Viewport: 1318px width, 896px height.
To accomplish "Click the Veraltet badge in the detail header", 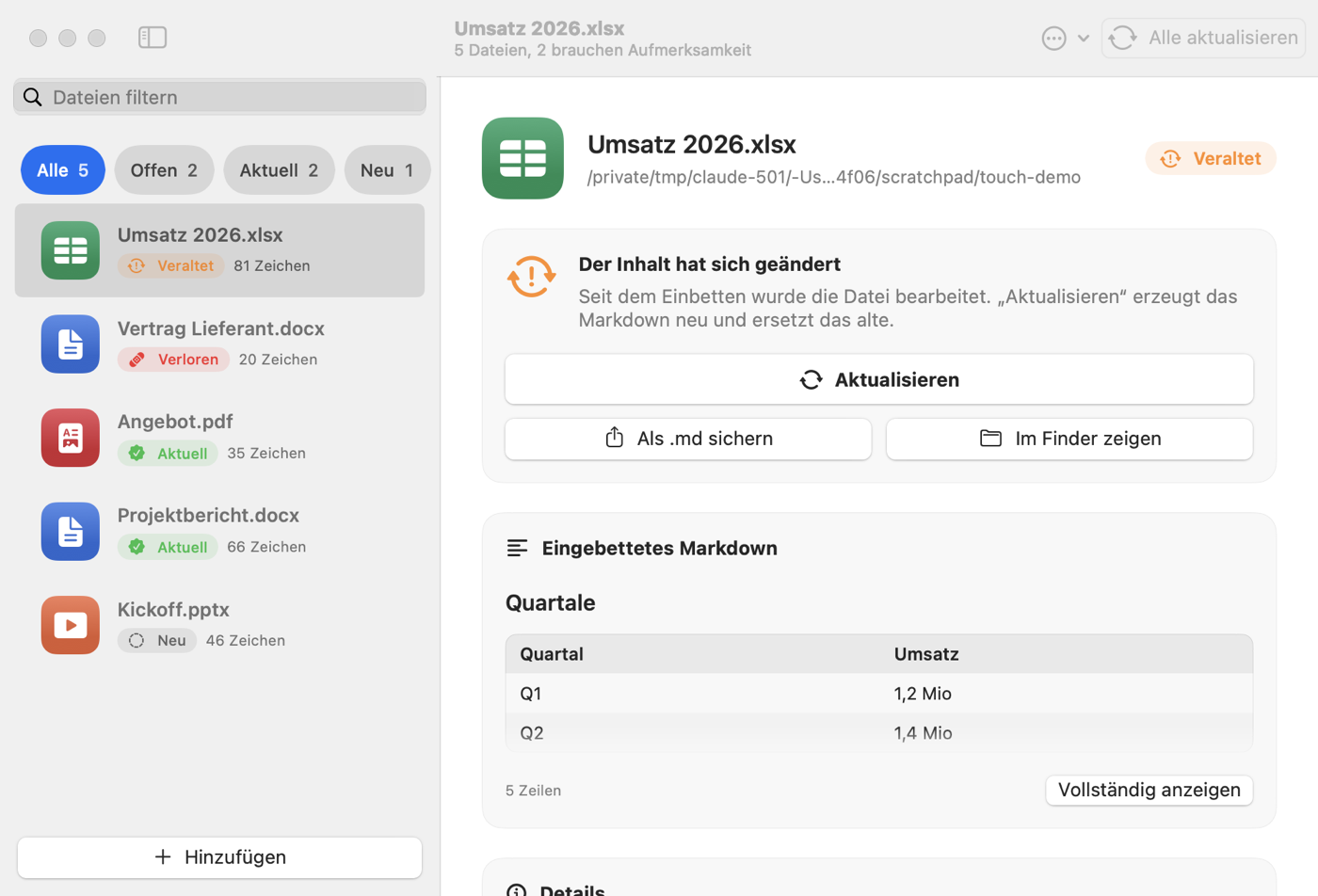I will (1211, 159).
